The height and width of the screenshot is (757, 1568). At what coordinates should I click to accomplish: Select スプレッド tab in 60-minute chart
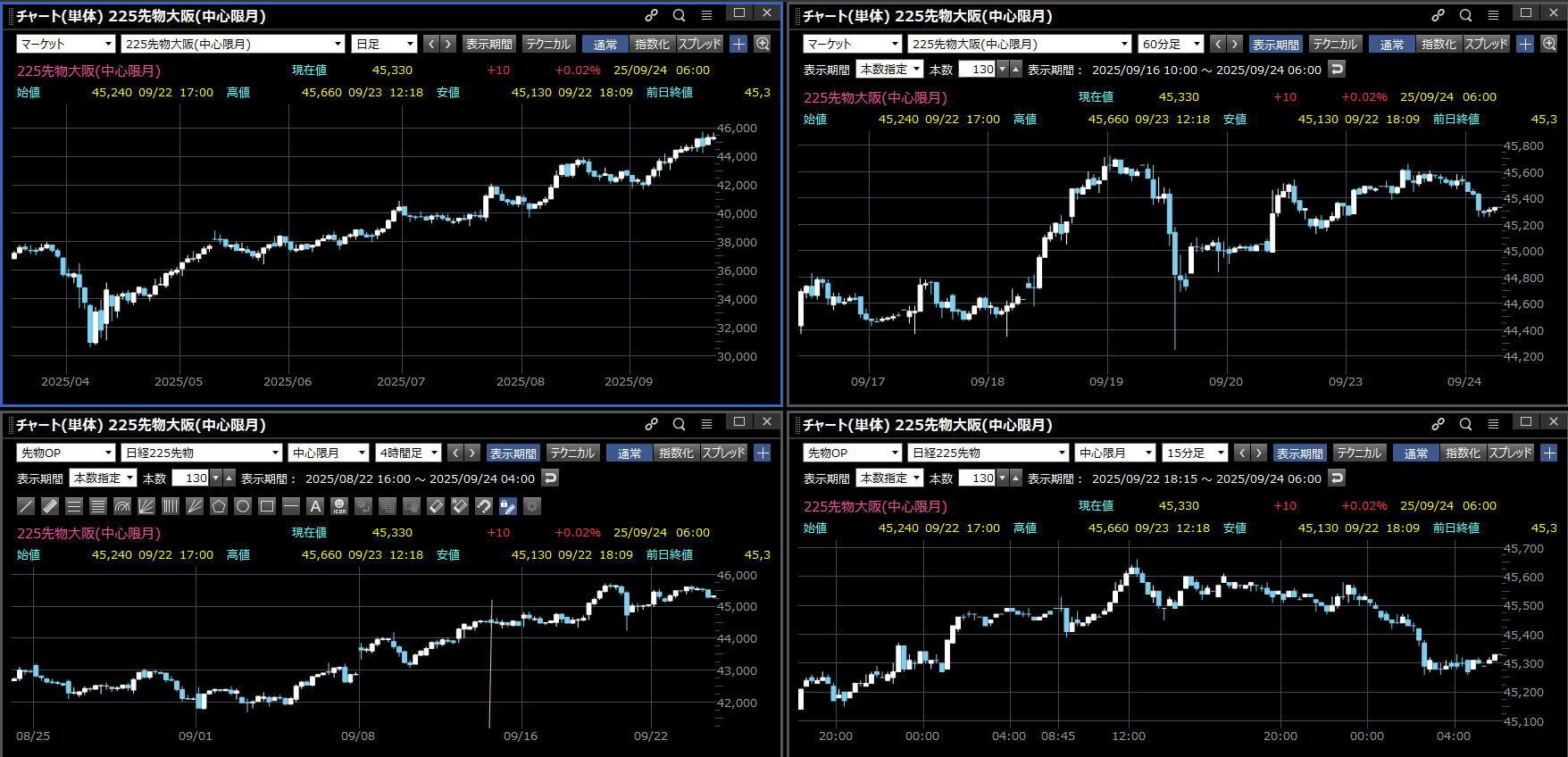pyautogui.click(x=1486, y=44)
